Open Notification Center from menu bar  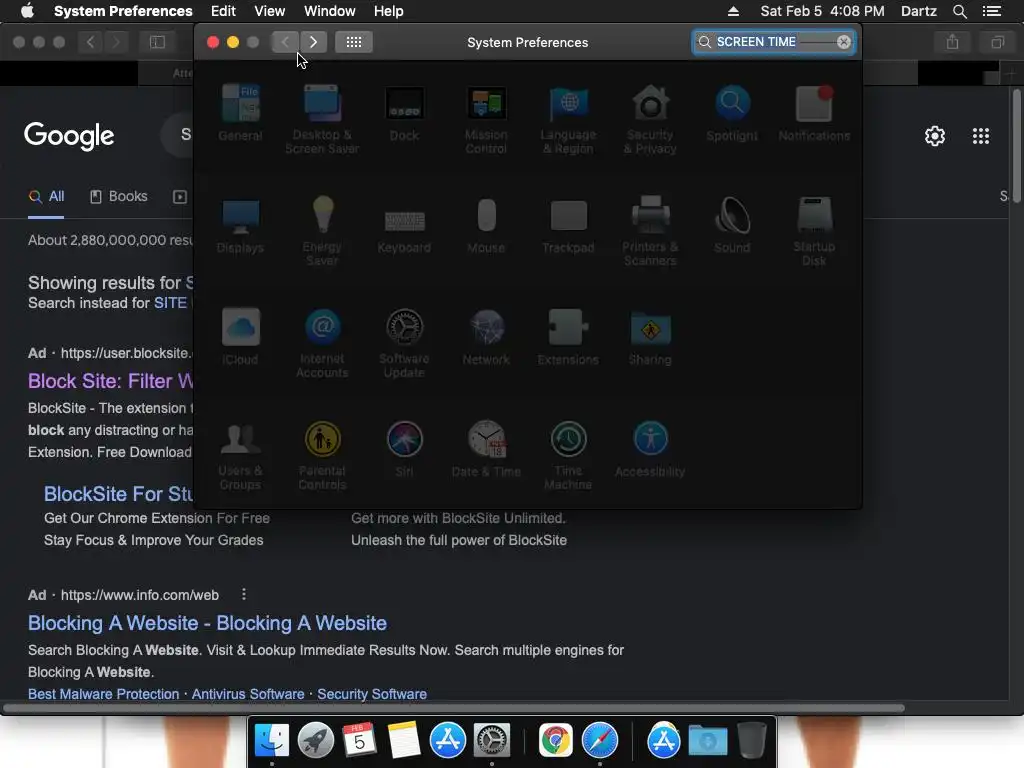coord(991,11)
